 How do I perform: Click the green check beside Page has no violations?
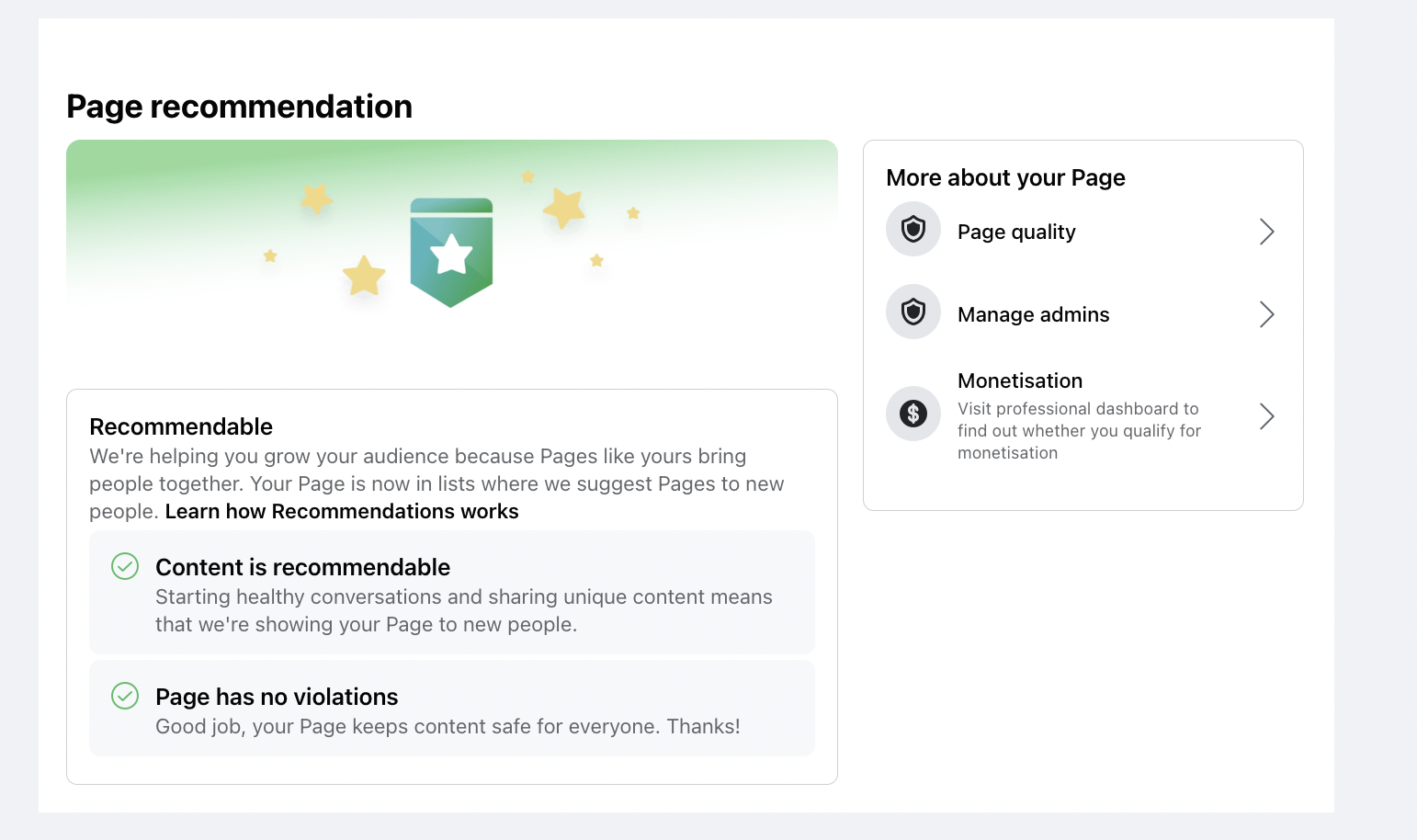pyautogui.click(x=125, y=696)
